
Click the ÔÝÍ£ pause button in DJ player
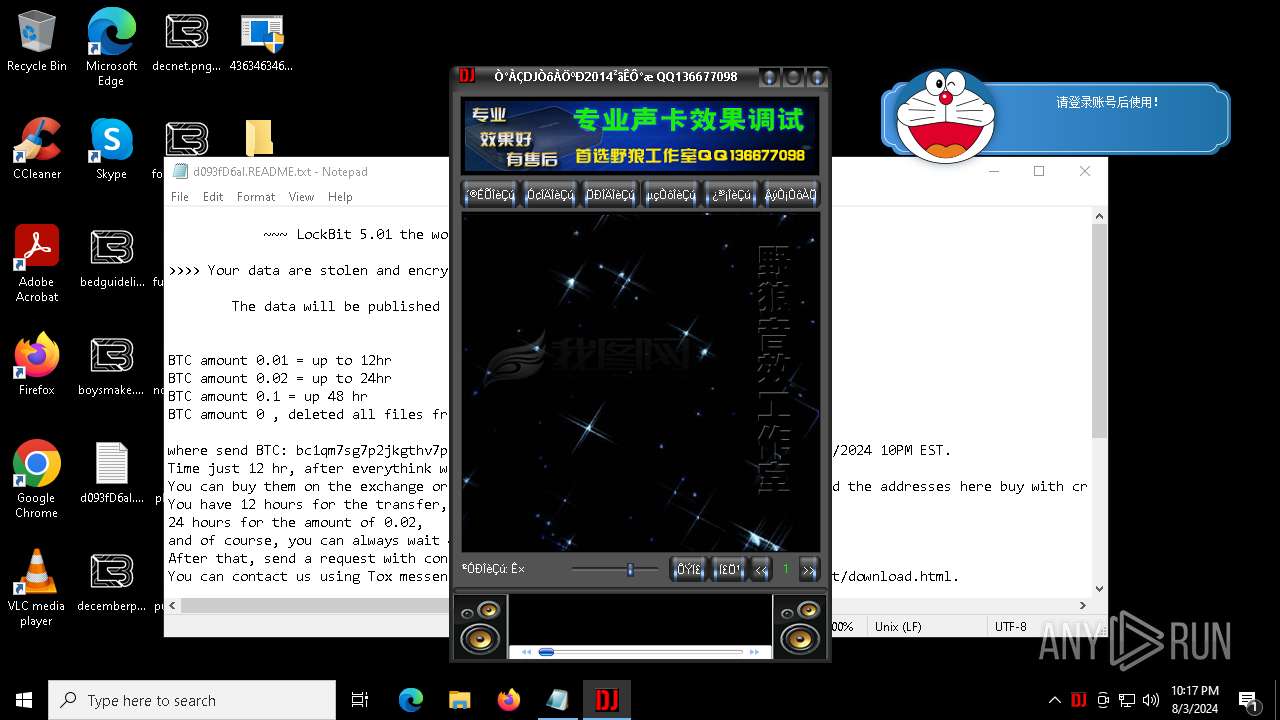(x=689, y=569)
